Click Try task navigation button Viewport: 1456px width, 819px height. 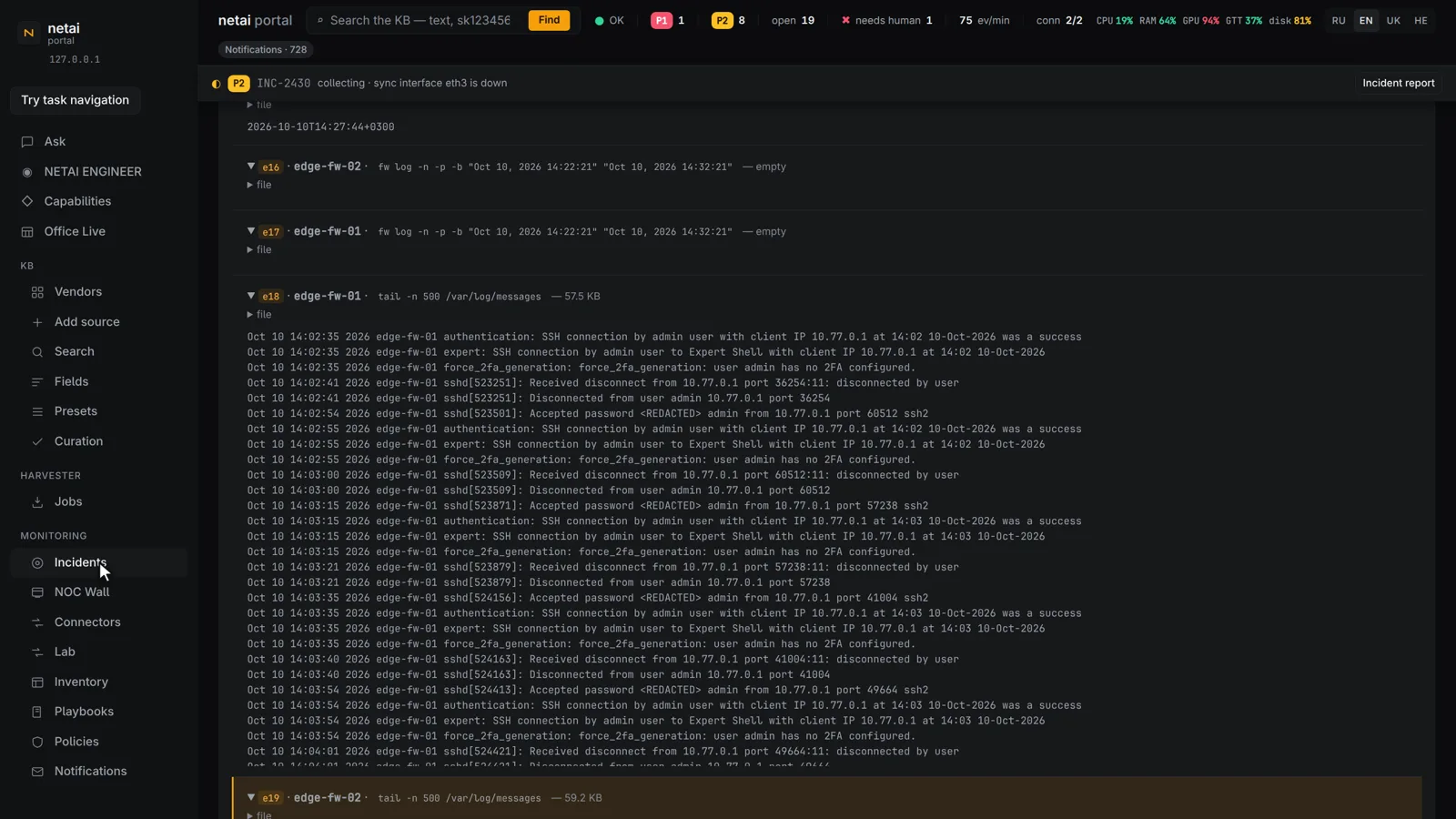pyautogui.click(x=75, y=100)
